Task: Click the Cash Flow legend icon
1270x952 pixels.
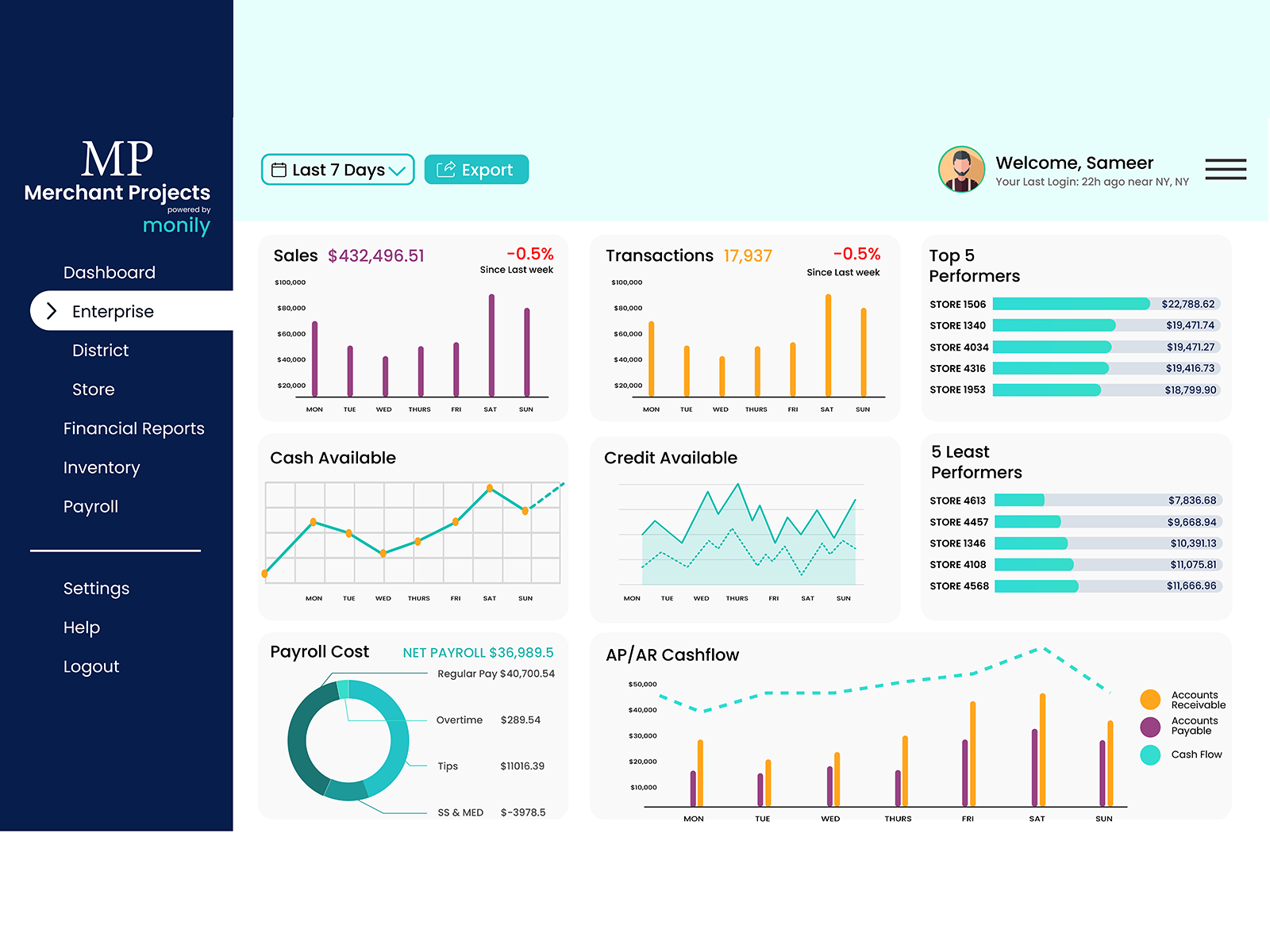Action: (1149, 755)
